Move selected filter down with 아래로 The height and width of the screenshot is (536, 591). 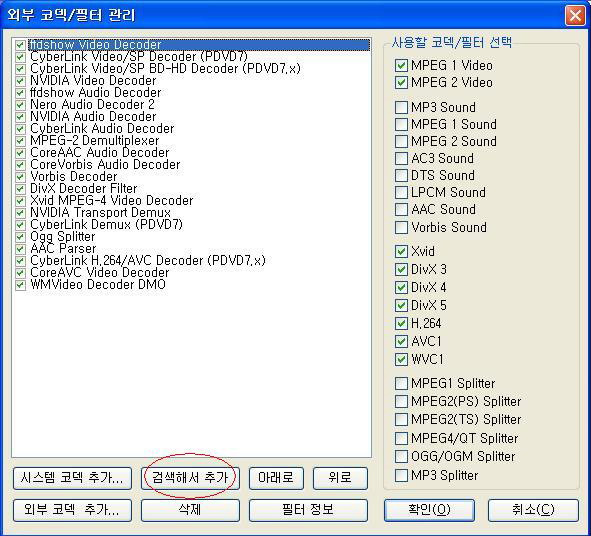276,478
